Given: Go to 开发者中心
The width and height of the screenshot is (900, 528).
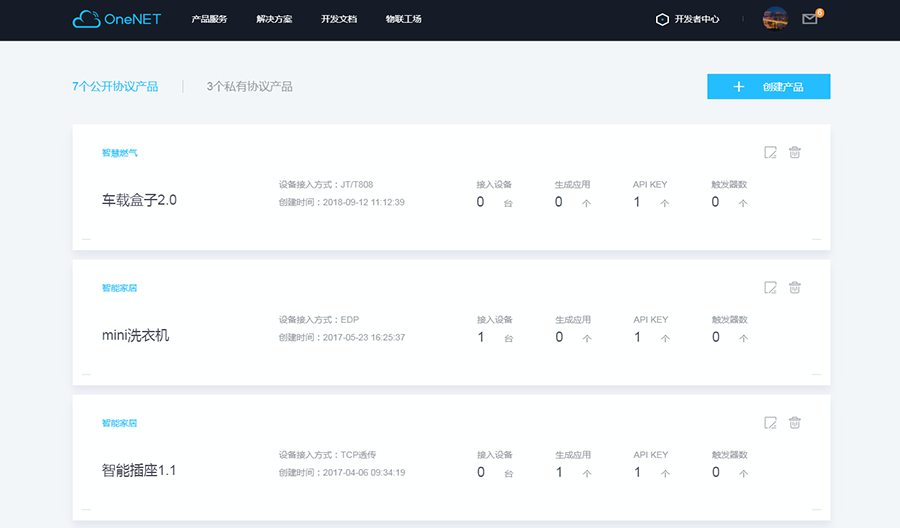Looking at the screenshot, I should (696, 19).
